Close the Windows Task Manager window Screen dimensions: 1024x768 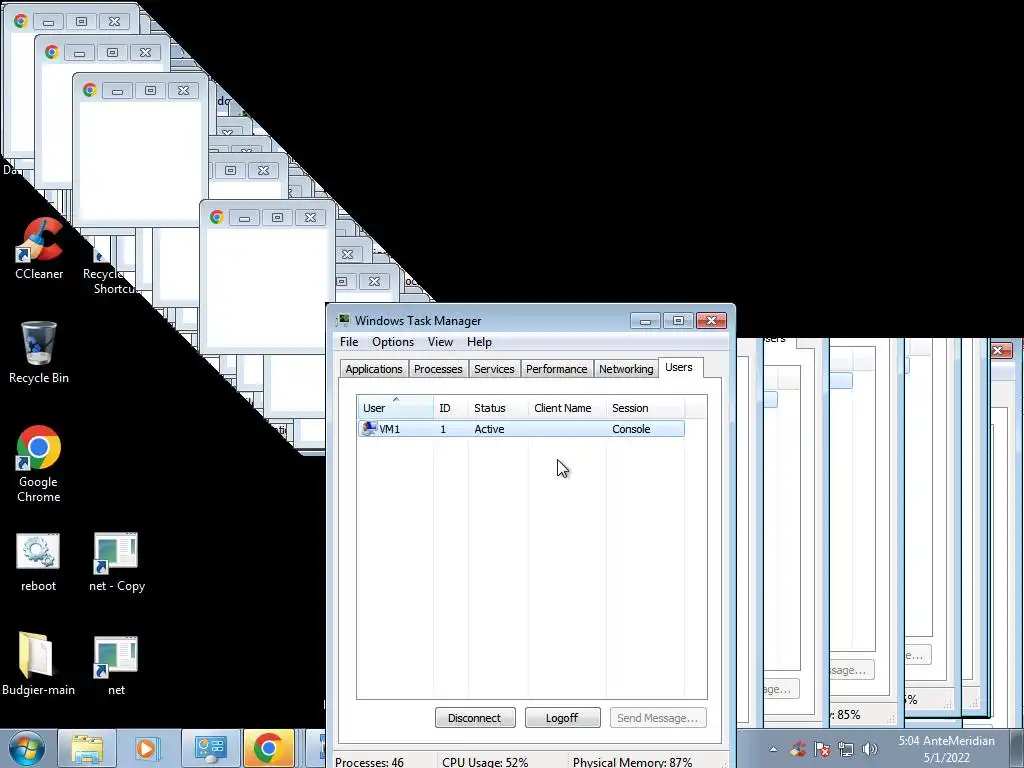[711, 321]
